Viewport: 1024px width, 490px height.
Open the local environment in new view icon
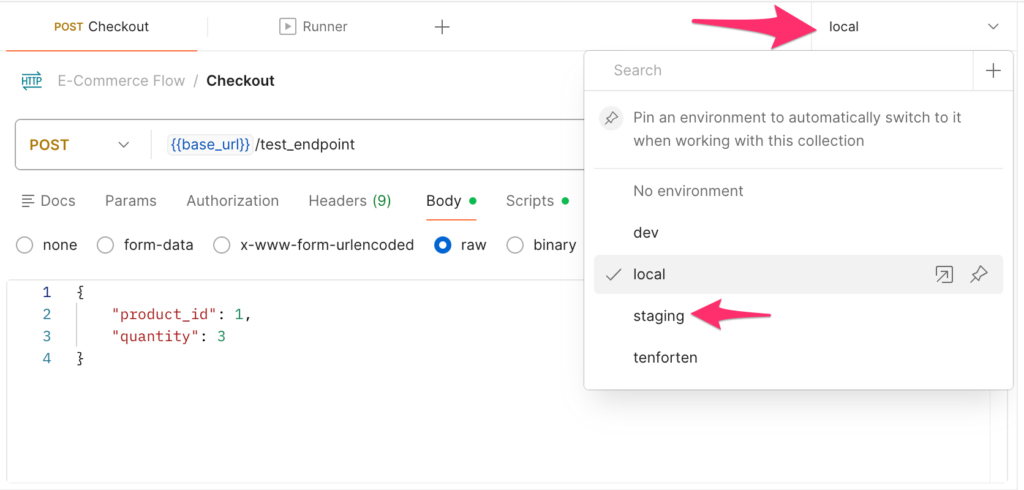pyautogui.click(x=943, y=274)
